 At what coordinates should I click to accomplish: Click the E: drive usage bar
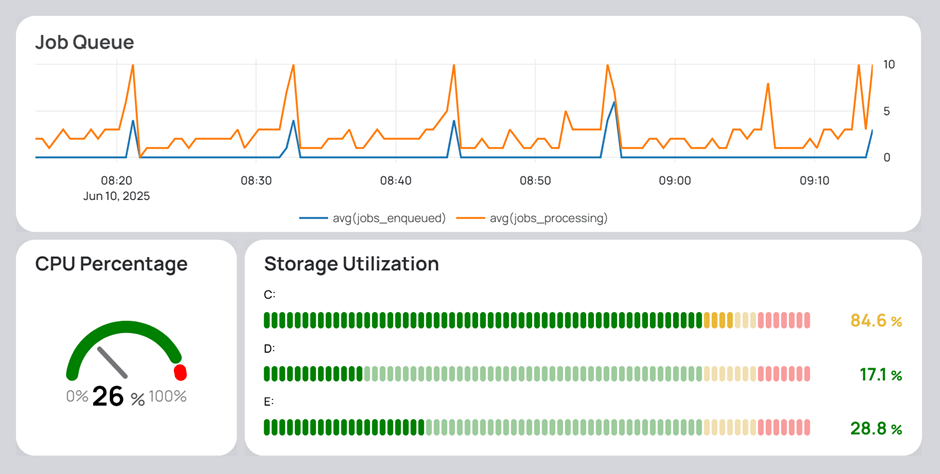(537, 427)
